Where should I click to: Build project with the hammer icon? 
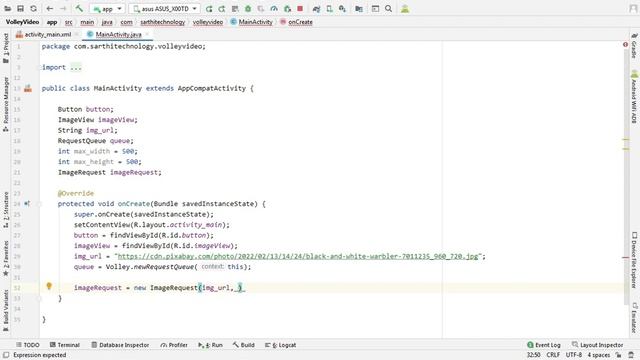pyautogui.click(x=79, y=9)
